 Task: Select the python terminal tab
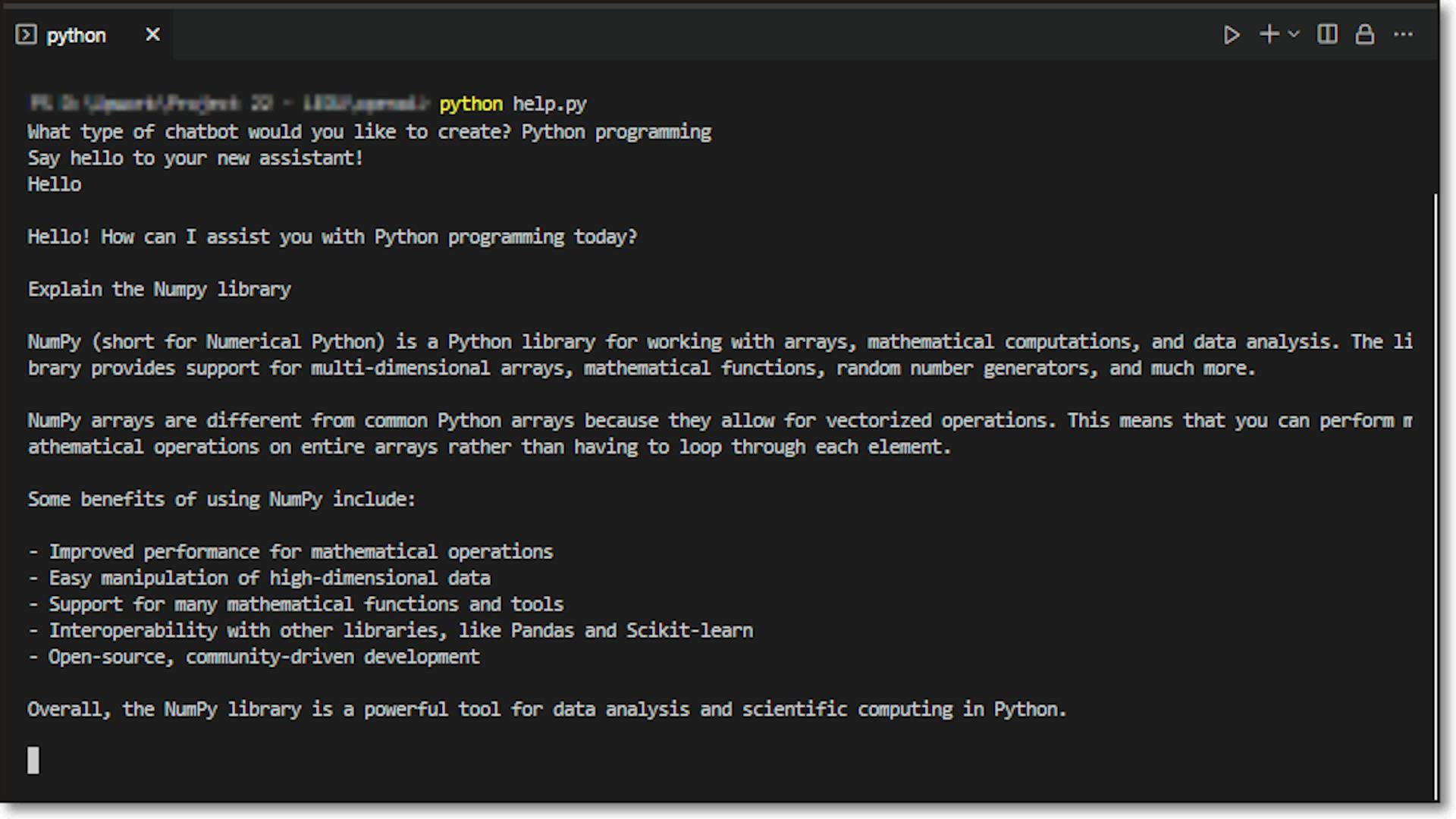click(x=76, y=35)
